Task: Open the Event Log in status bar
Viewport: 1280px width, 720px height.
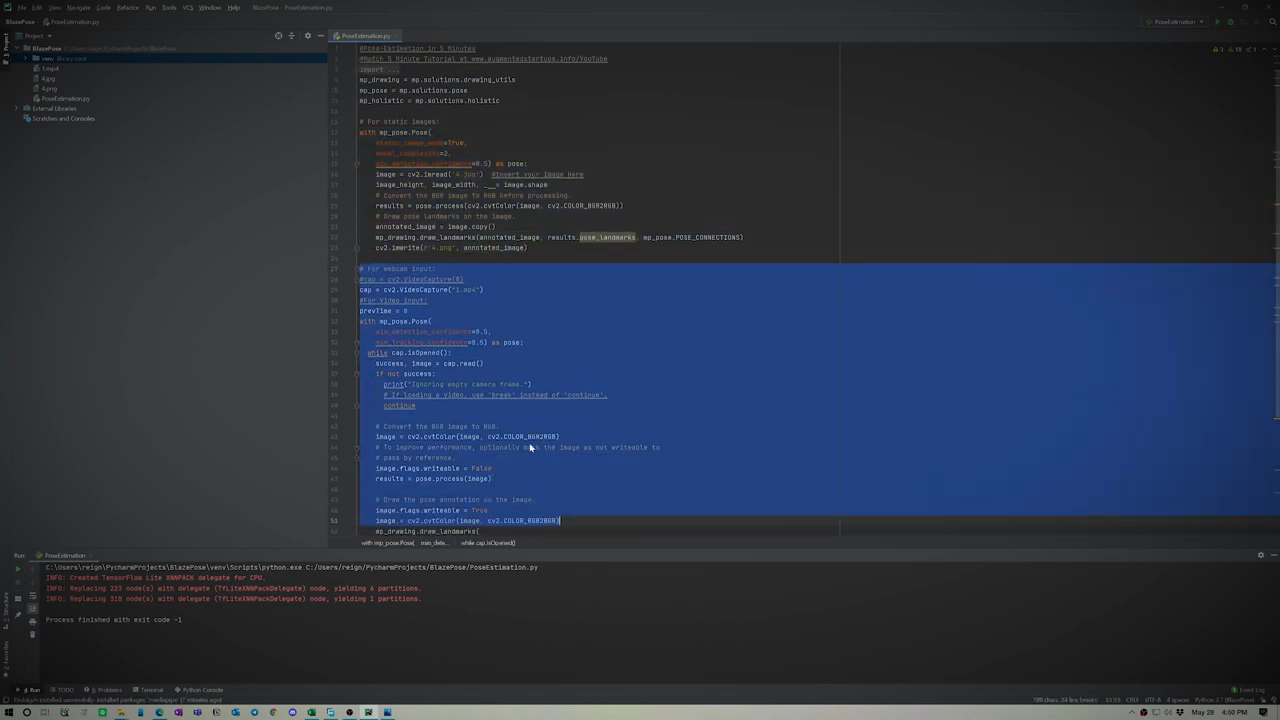Action: (x=1249, y=690)
